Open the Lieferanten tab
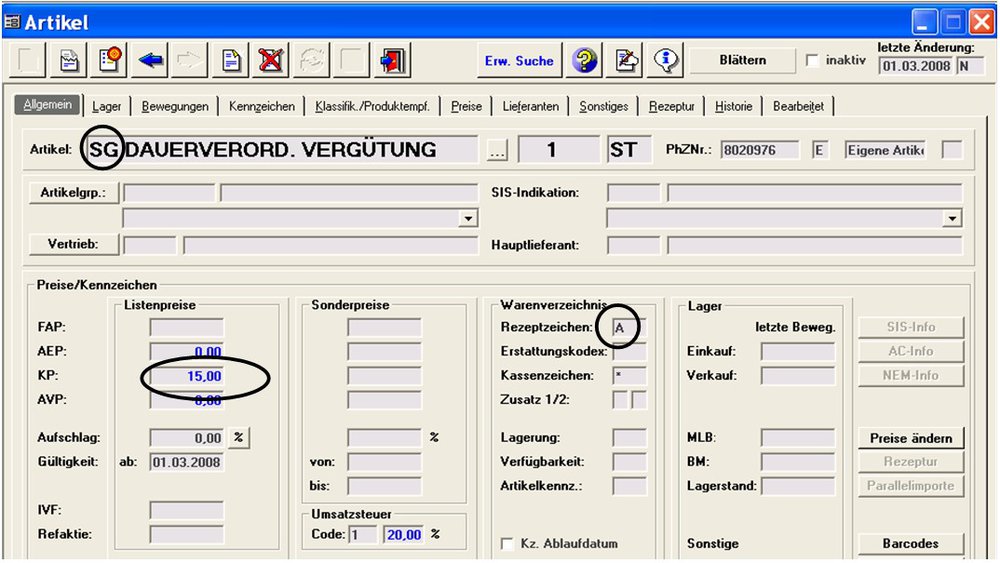The width and height of the screenshot is (1000, 563). [x=531, y=106]
